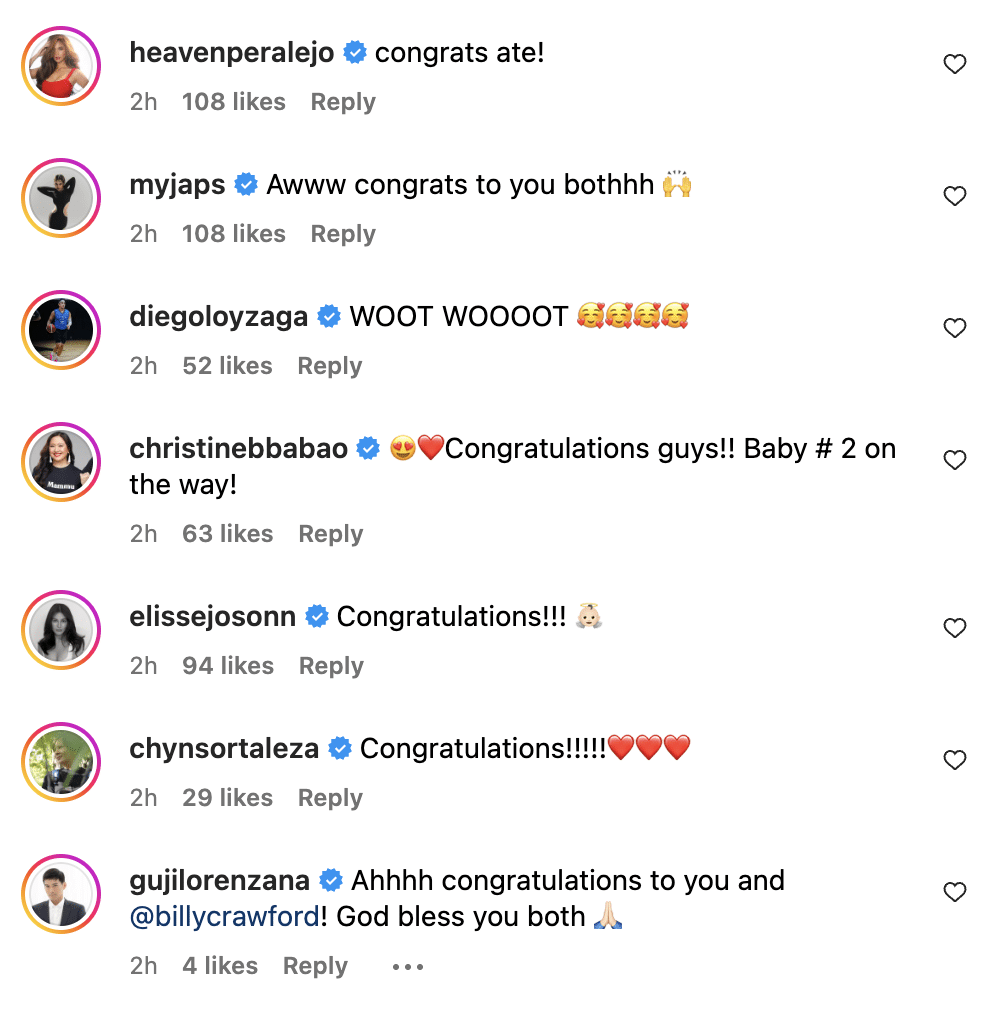The image size is (986, 1012).
Task: View the 108 likes on myjaps comment
Action: (233, 234)
